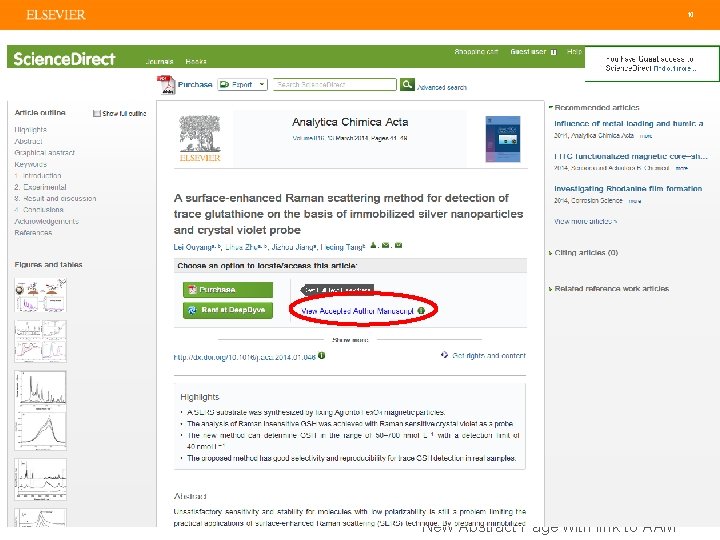Go to 4. Conclusions outline entry
Screen dimensions: 720x540
(x=39, y=210)
